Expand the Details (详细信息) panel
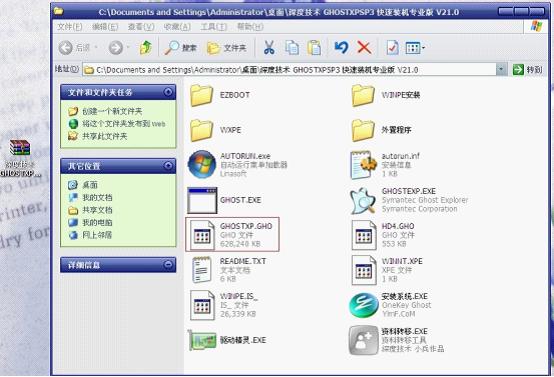Image resolution: width=554 pixels, height=377 pixels. (x=168, y=265)
